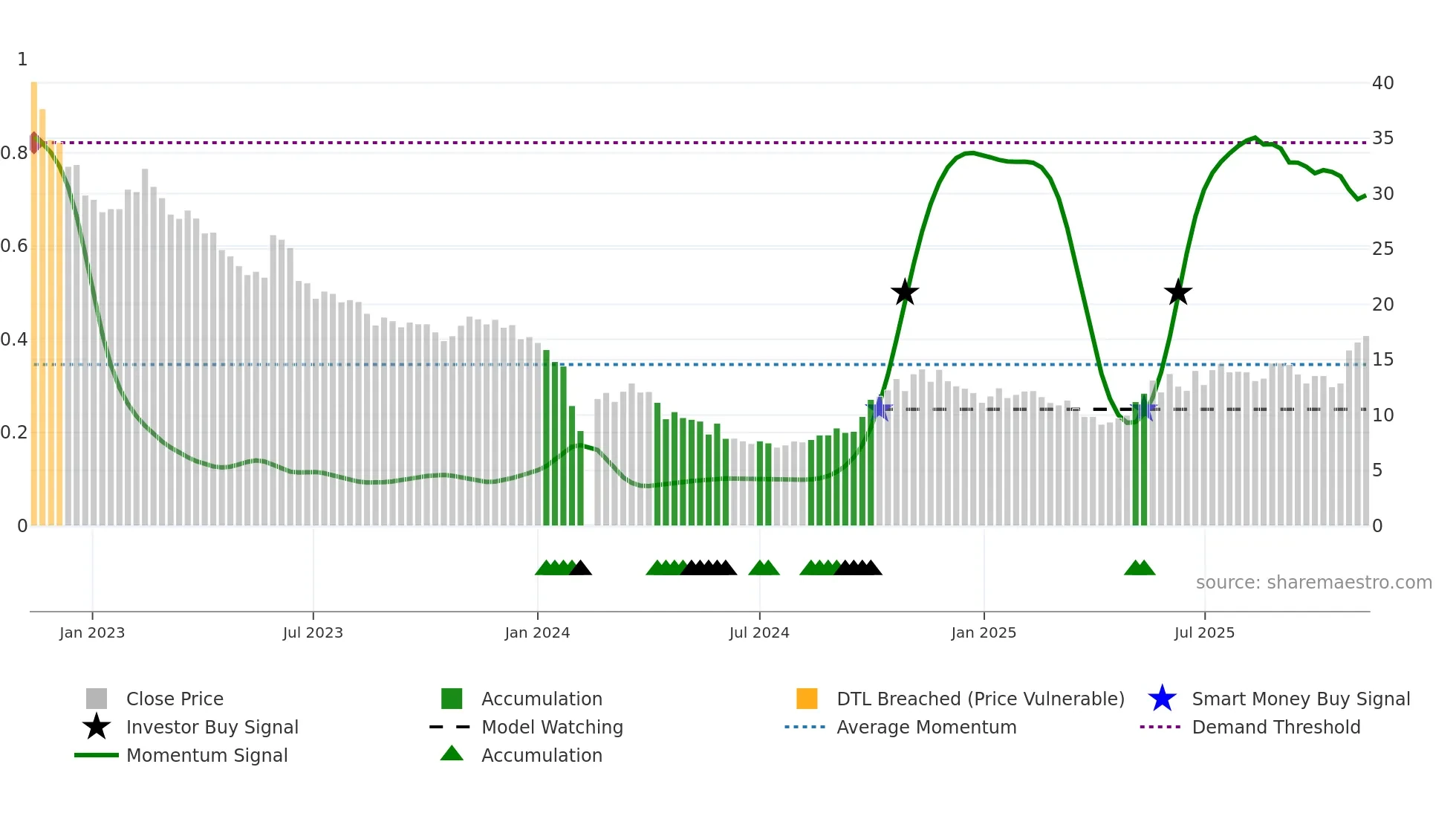Click the green square Accumulation legend swatch

tap(452, 699)
